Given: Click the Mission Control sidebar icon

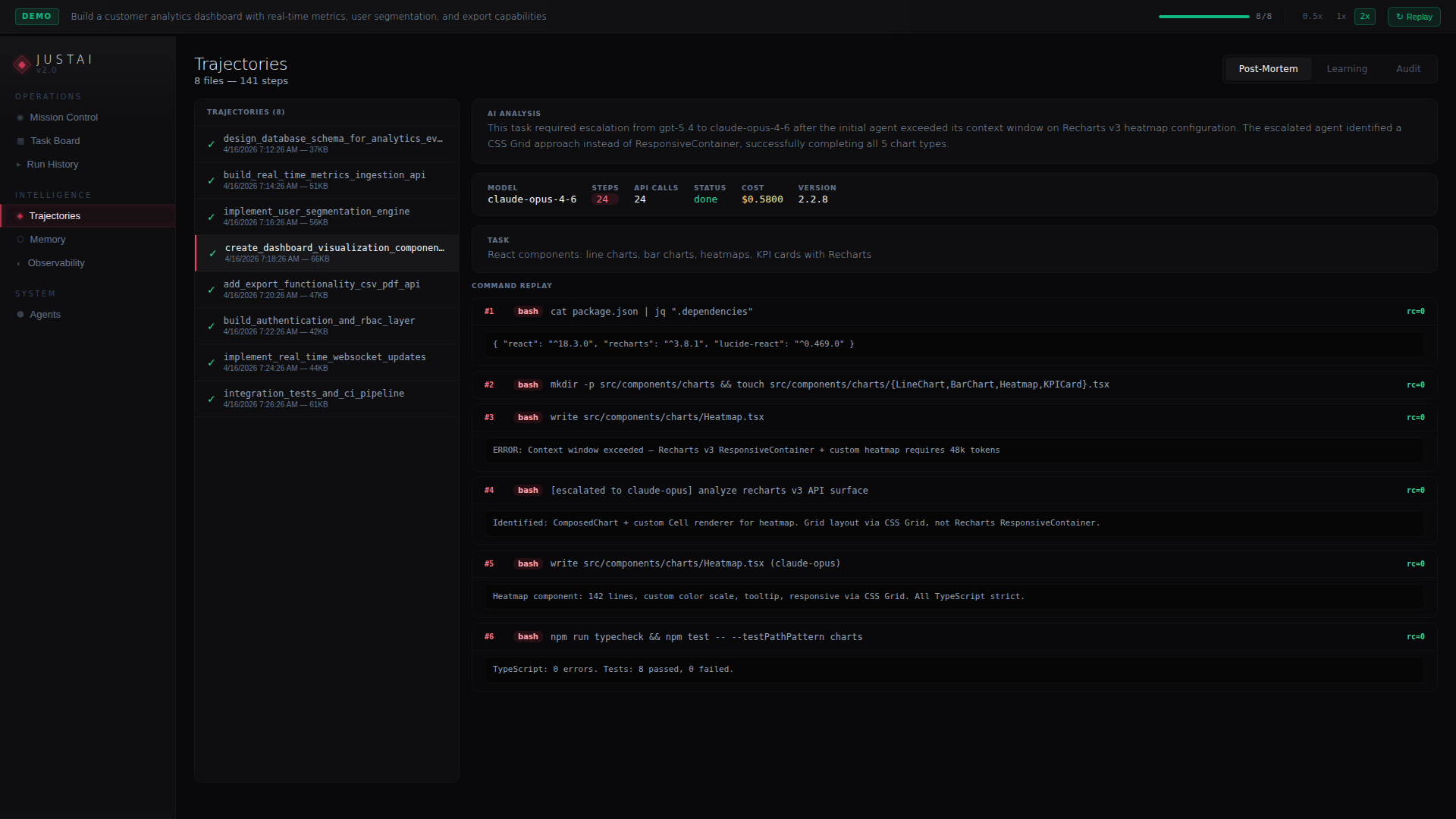Looking at the screenshot, I should point(20,118).
